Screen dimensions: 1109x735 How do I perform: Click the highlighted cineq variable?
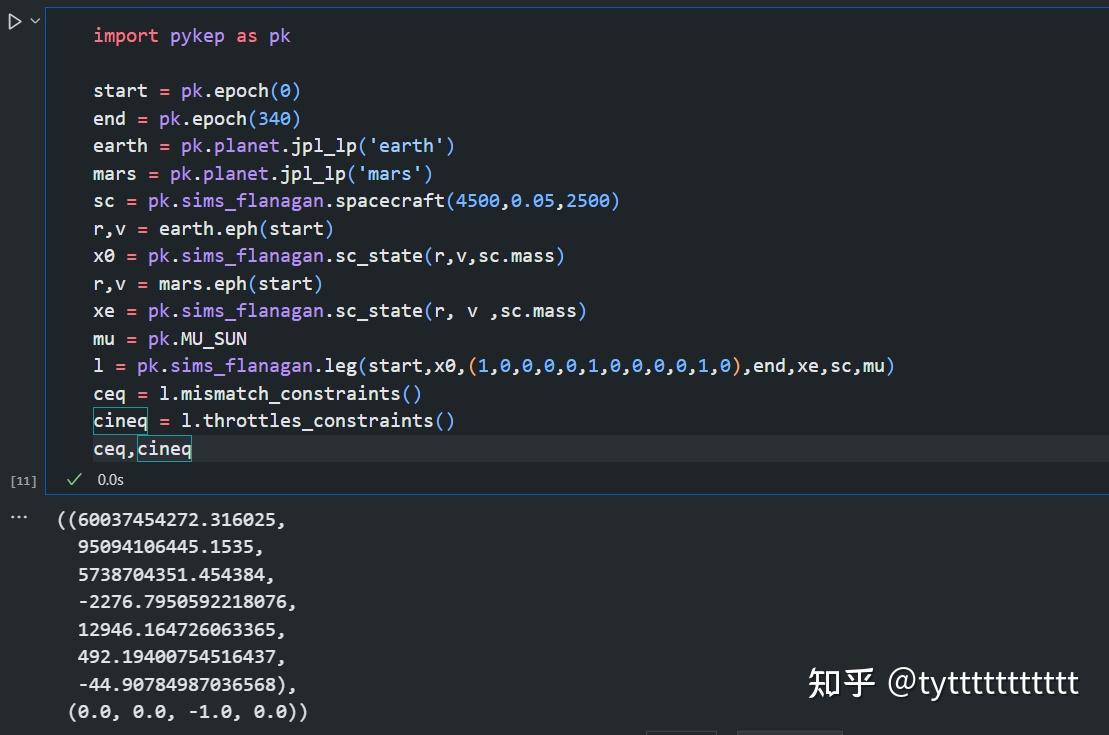pos(120,420)
